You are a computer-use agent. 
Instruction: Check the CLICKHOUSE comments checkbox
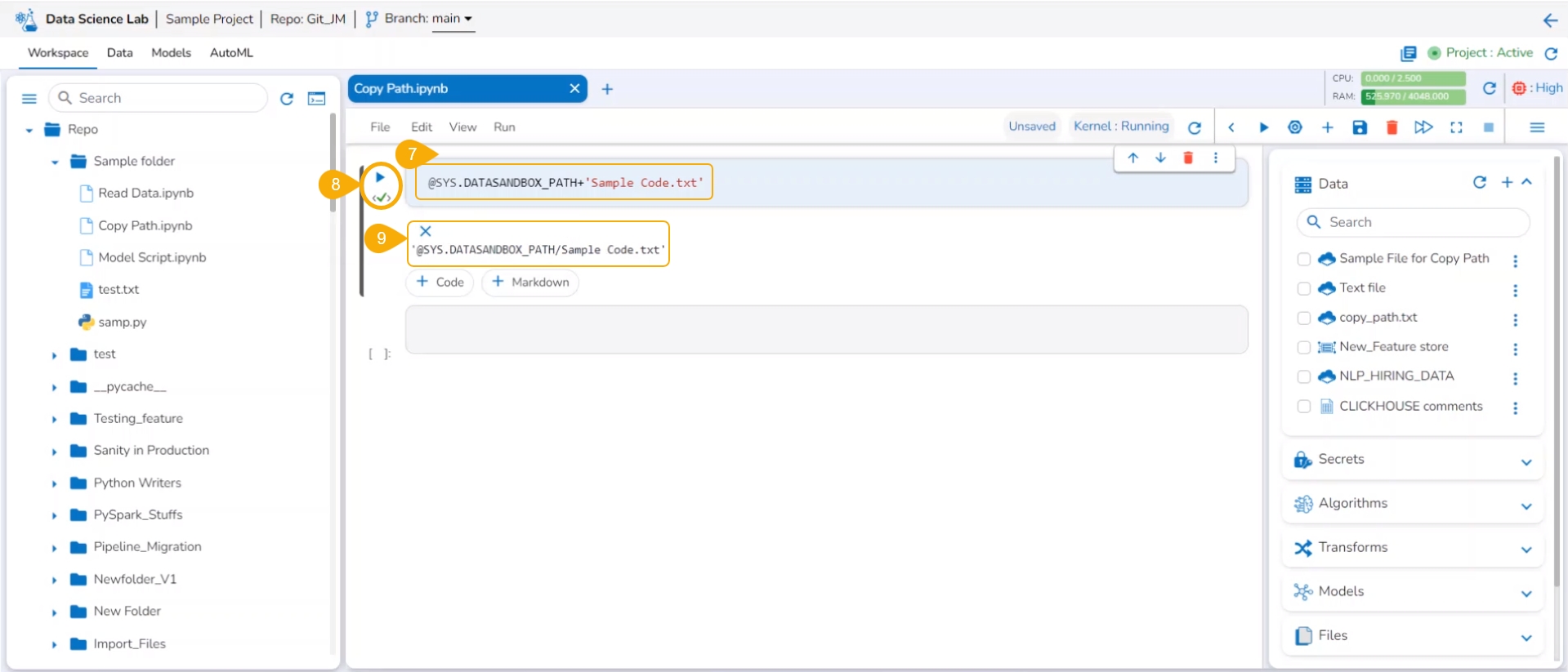1304,407
